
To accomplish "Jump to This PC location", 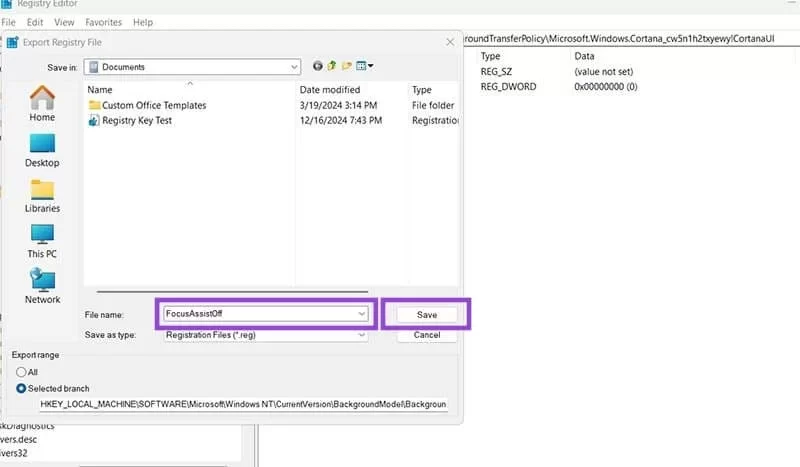I will click(x=42, y=241).
